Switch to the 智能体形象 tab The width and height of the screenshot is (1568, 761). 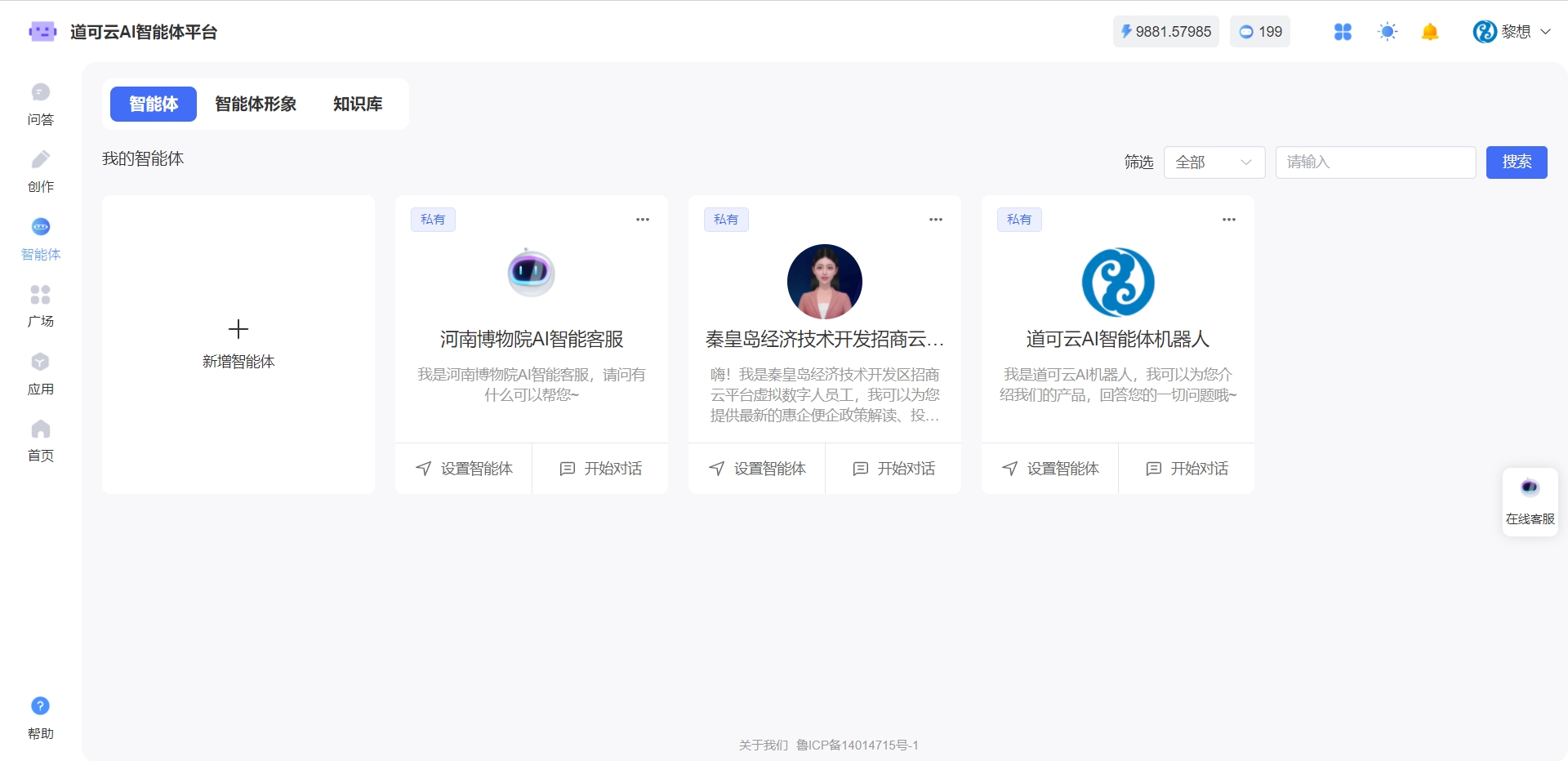click(256, 104)
